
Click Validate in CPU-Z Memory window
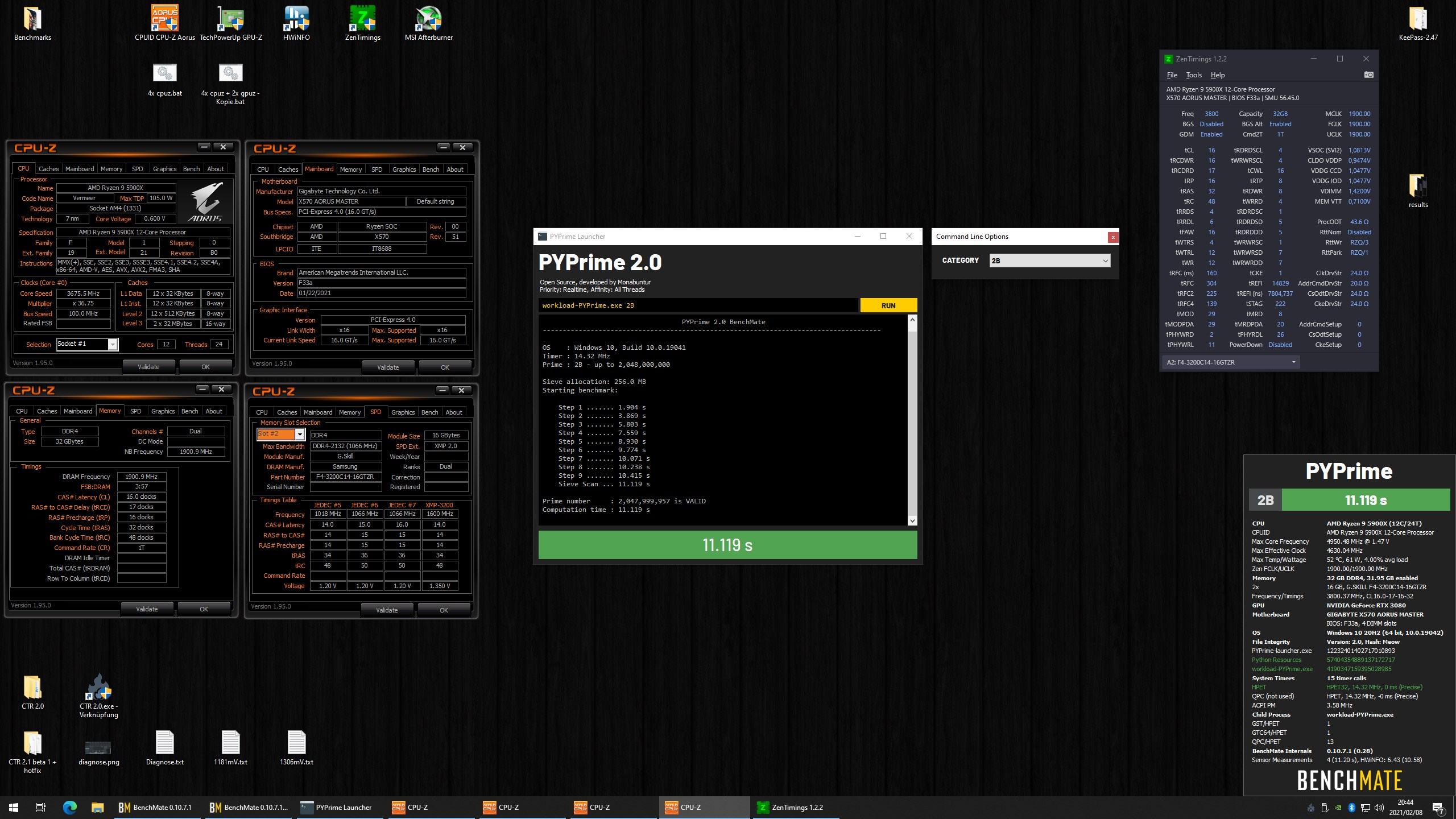point(147,609)
